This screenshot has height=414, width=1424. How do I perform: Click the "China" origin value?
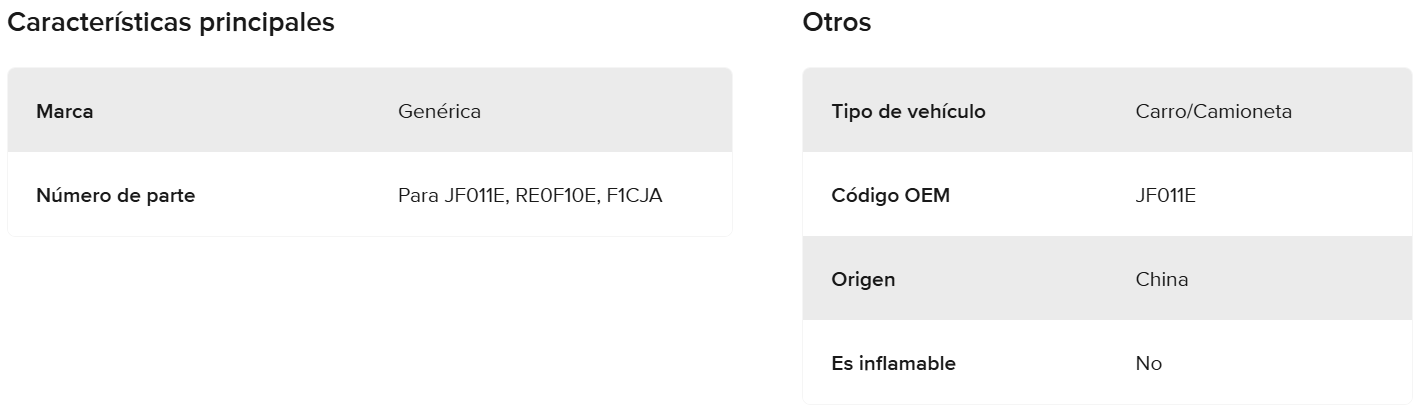point(1162,280)
